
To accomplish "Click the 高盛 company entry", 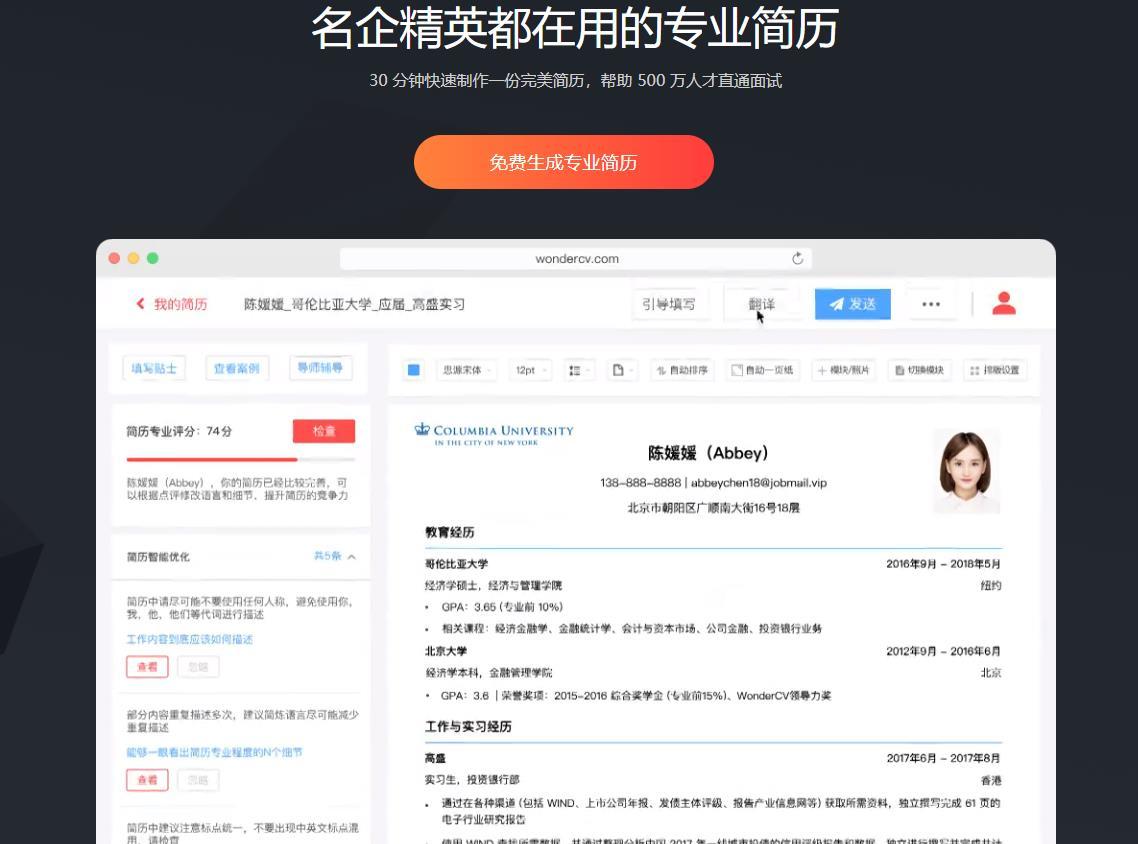I will 435,758.
